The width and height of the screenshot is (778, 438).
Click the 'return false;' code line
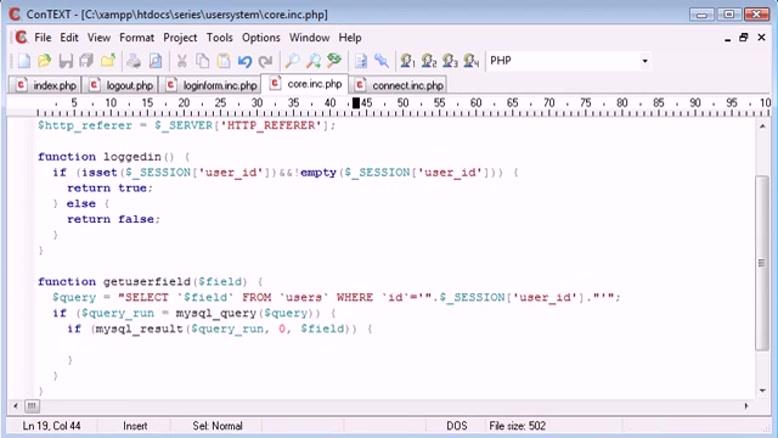click(x=114, y=219)
